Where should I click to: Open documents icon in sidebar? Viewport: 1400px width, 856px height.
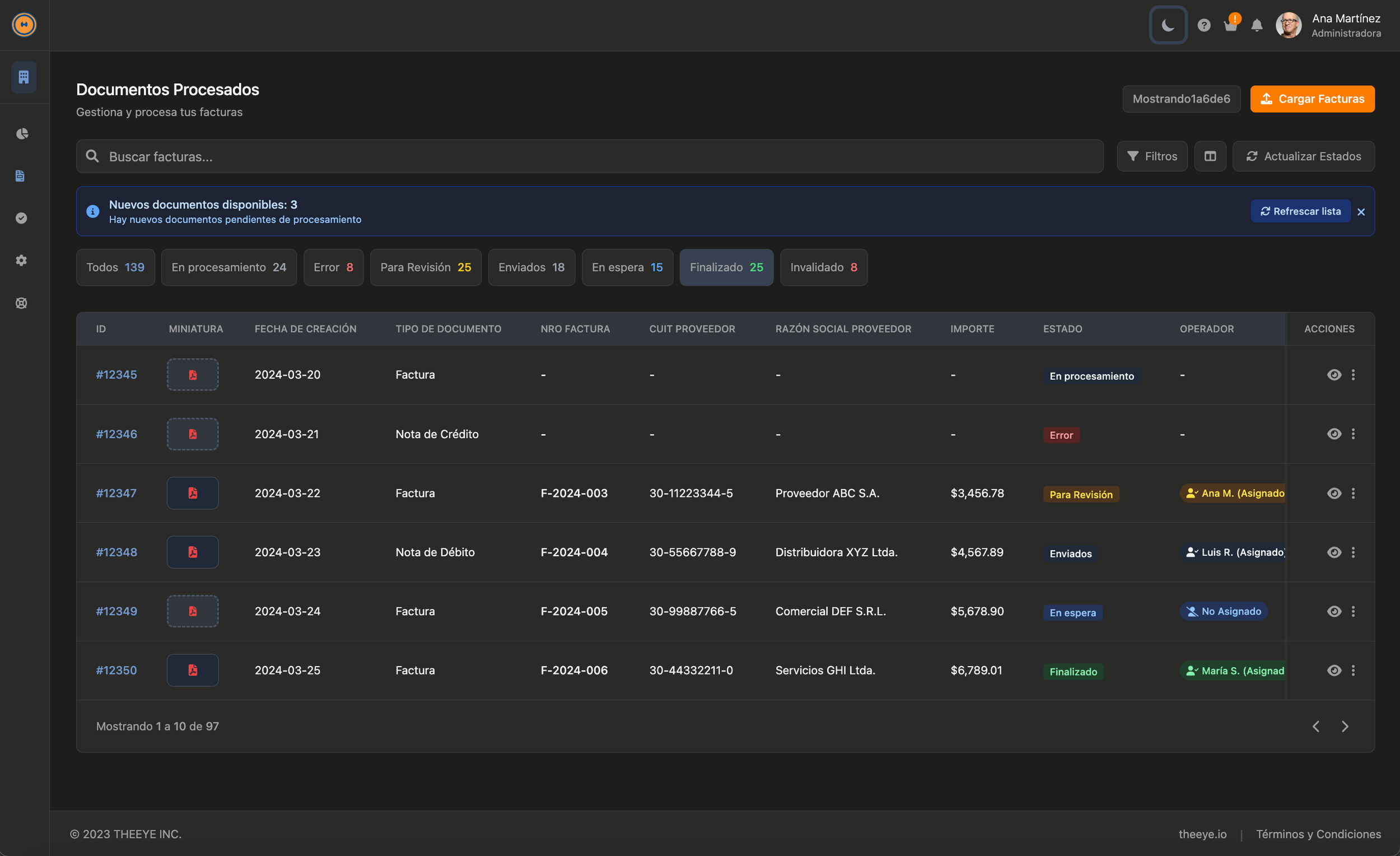click(x=21, y=176)
